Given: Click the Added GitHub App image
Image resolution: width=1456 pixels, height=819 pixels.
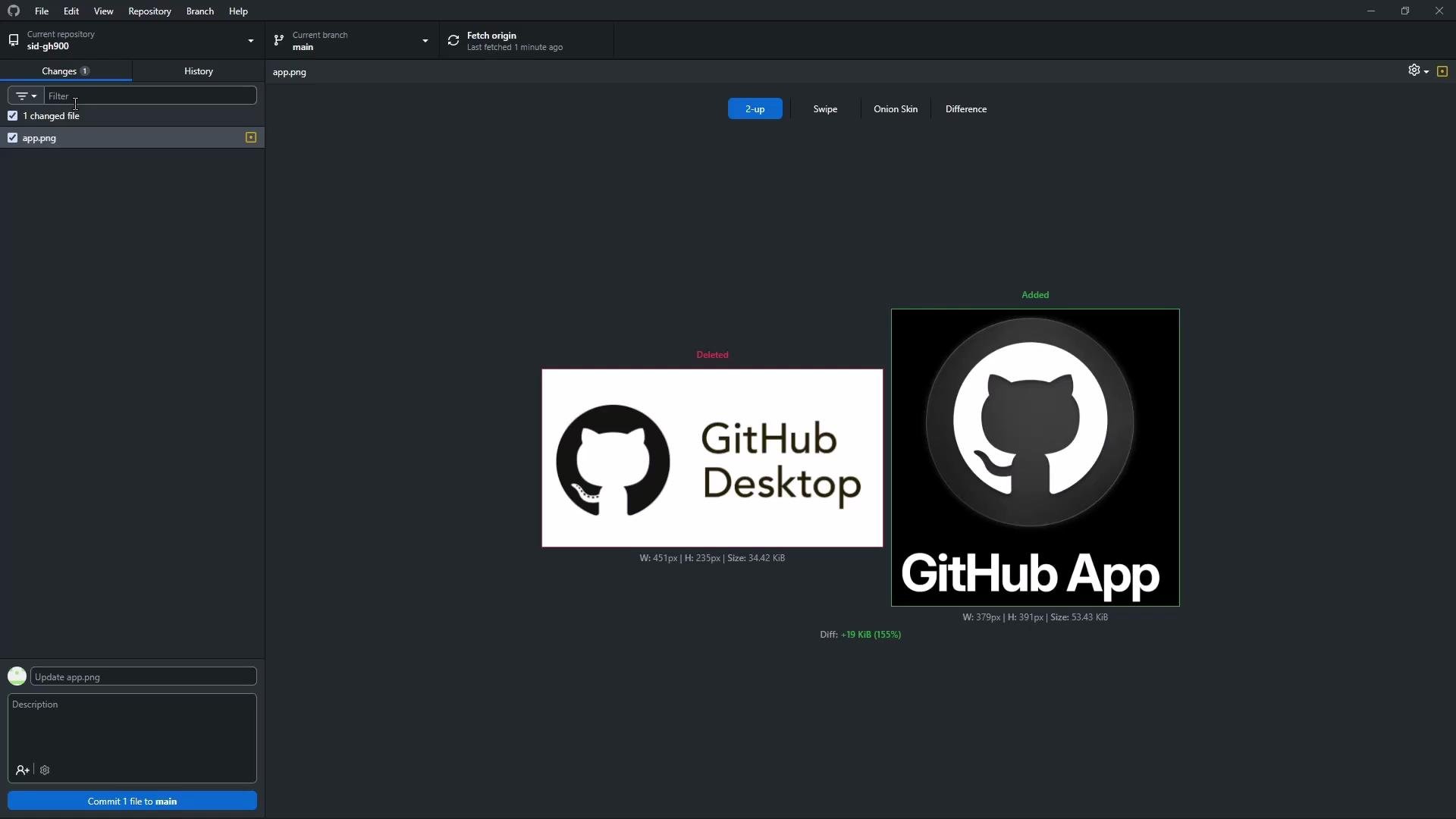Looking at the screenshot, I should click(1035, 457).
